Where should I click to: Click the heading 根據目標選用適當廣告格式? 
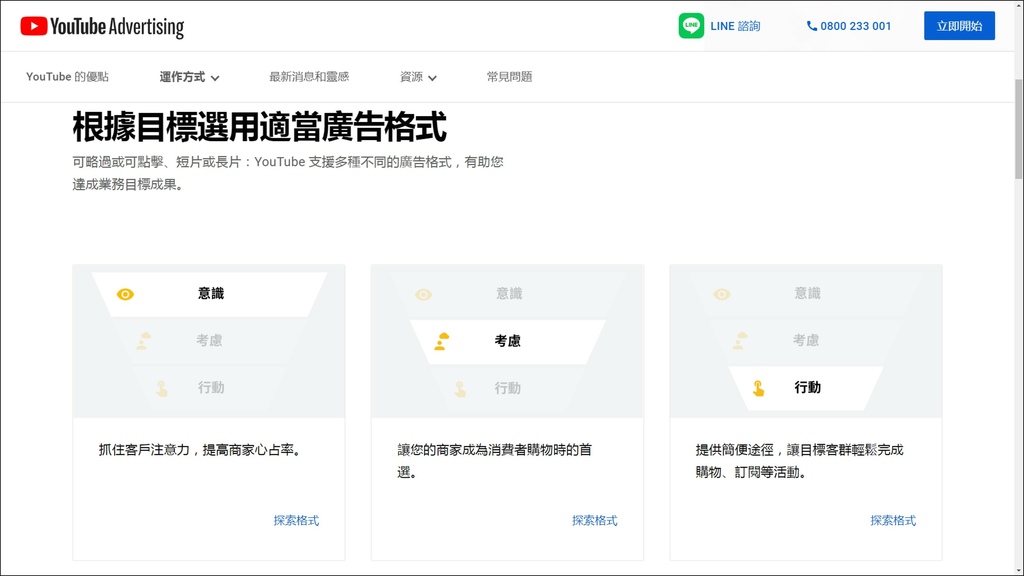[x=259, y=127]
